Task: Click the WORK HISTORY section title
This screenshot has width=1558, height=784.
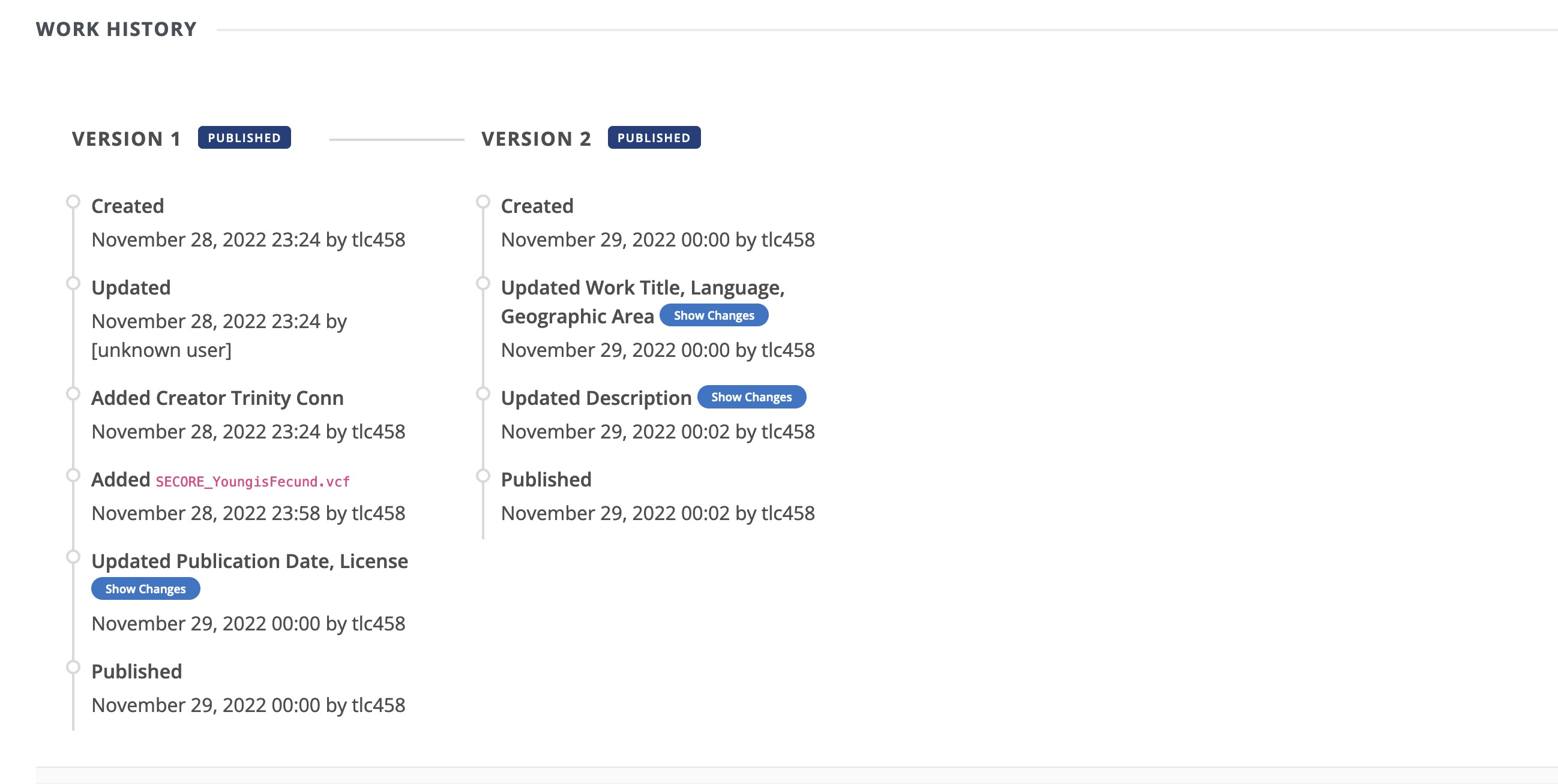Action: click(x=115, y=27)
